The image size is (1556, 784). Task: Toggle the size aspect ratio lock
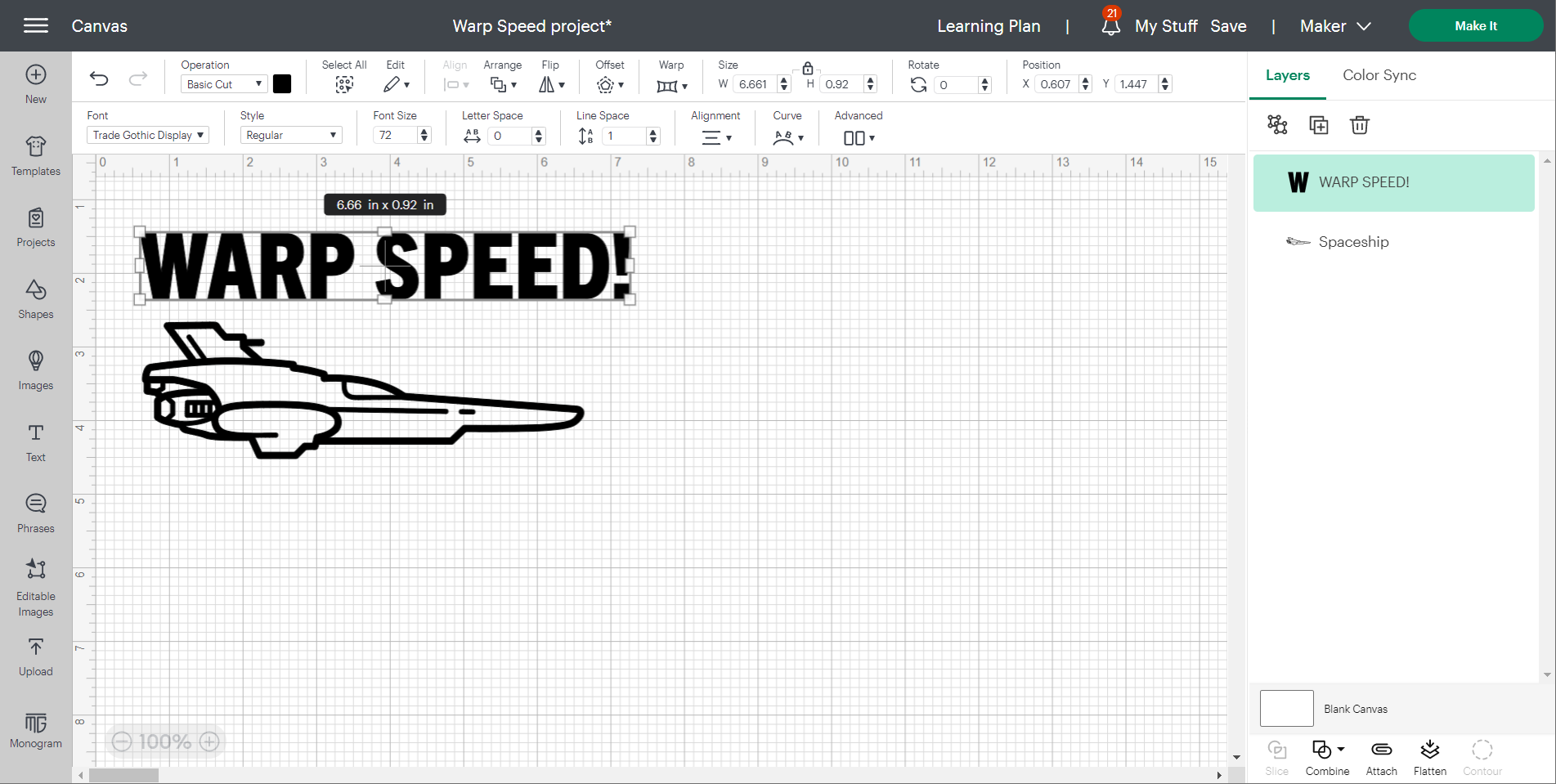pyautogui.click(x=808, y=68)
